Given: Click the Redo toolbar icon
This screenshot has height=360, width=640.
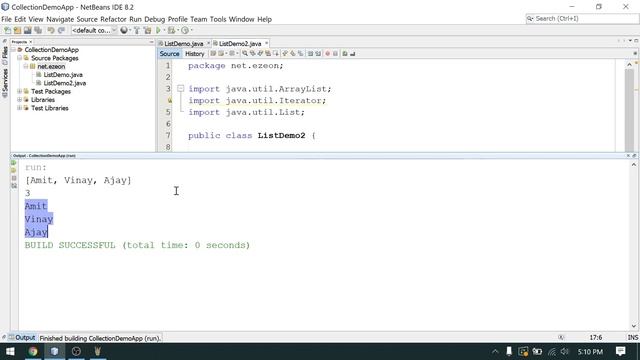Looking at the screenshot, I should click(x=61, y=30).
